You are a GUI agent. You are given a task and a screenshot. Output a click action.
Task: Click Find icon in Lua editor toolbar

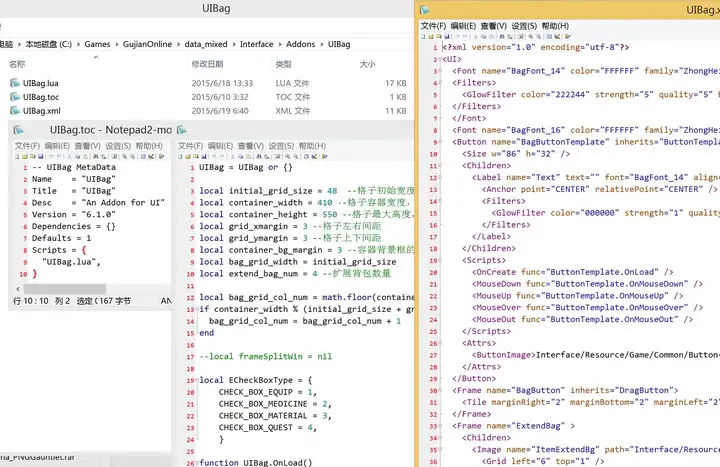click(x=259, y=157)
